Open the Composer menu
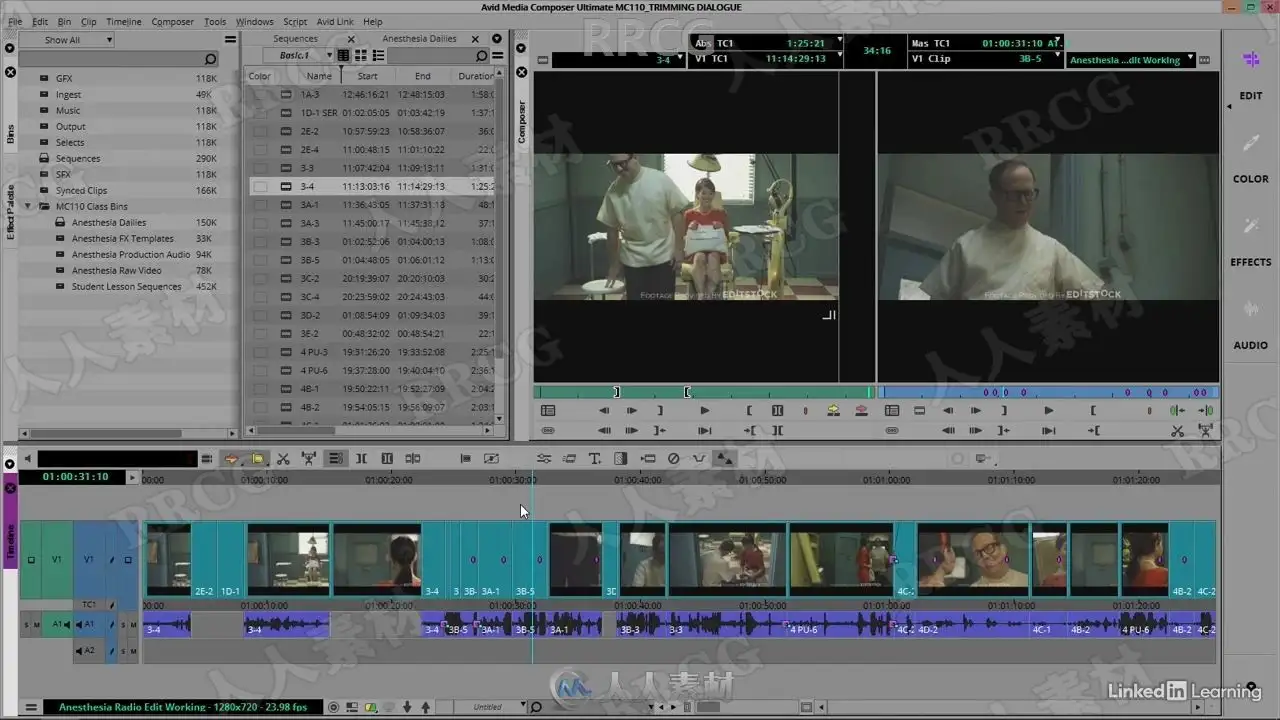 [172, 21]
